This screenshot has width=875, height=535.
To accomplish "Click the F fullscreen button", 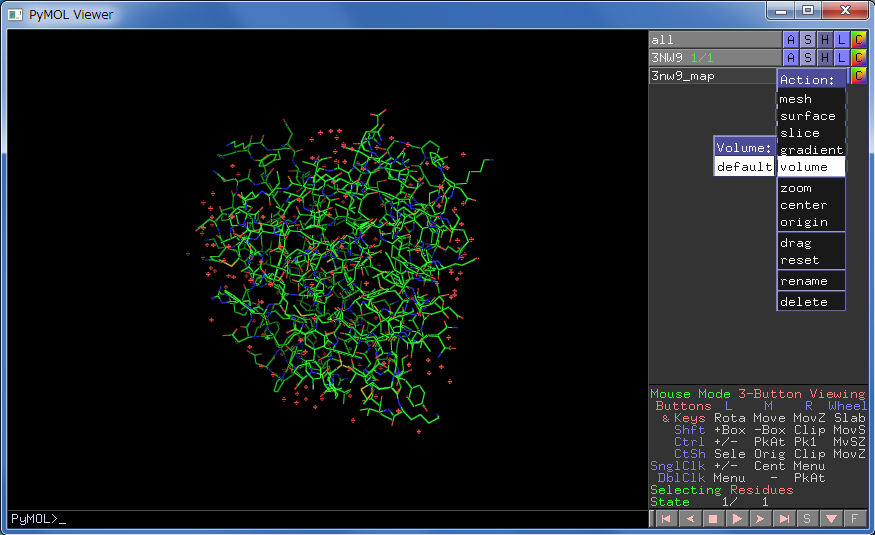I will [x=854, y=519].
